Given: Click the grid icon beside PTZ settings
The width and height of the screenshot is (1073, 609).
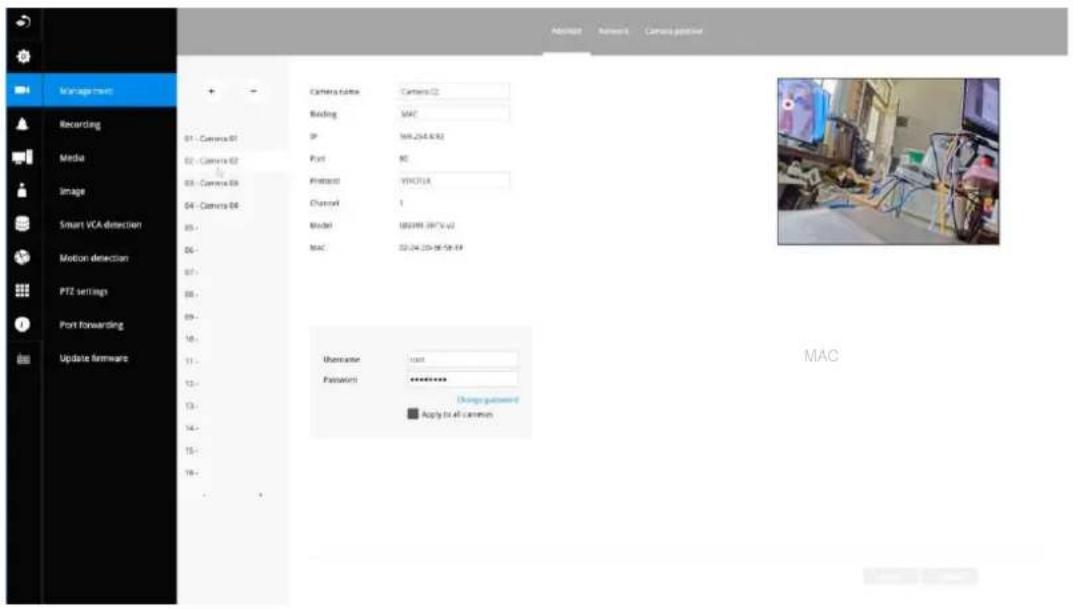Looking at the screenshot, I should pos(22,291).
